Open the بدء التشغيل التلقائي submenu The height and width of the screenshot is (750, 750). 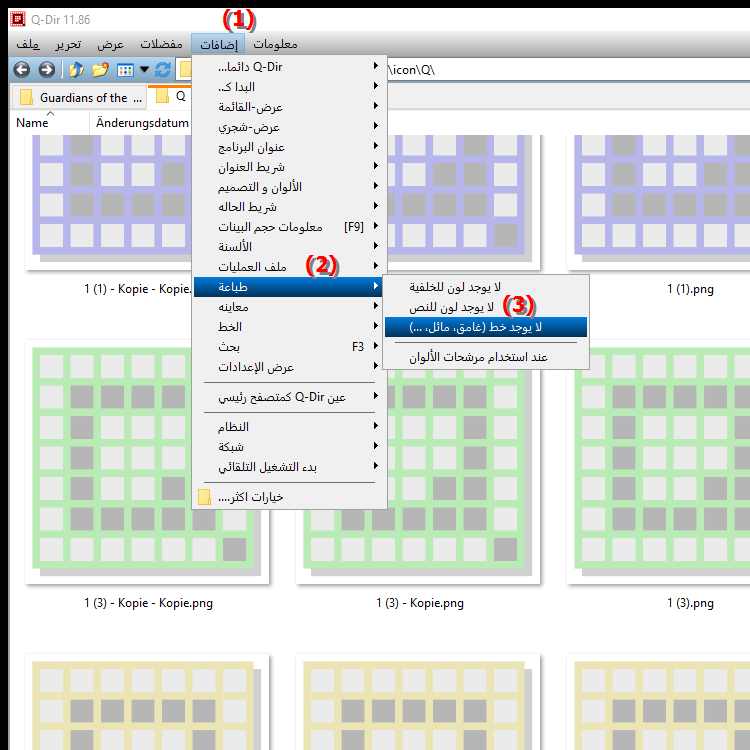pyautogui.click(x=287, y=467)
